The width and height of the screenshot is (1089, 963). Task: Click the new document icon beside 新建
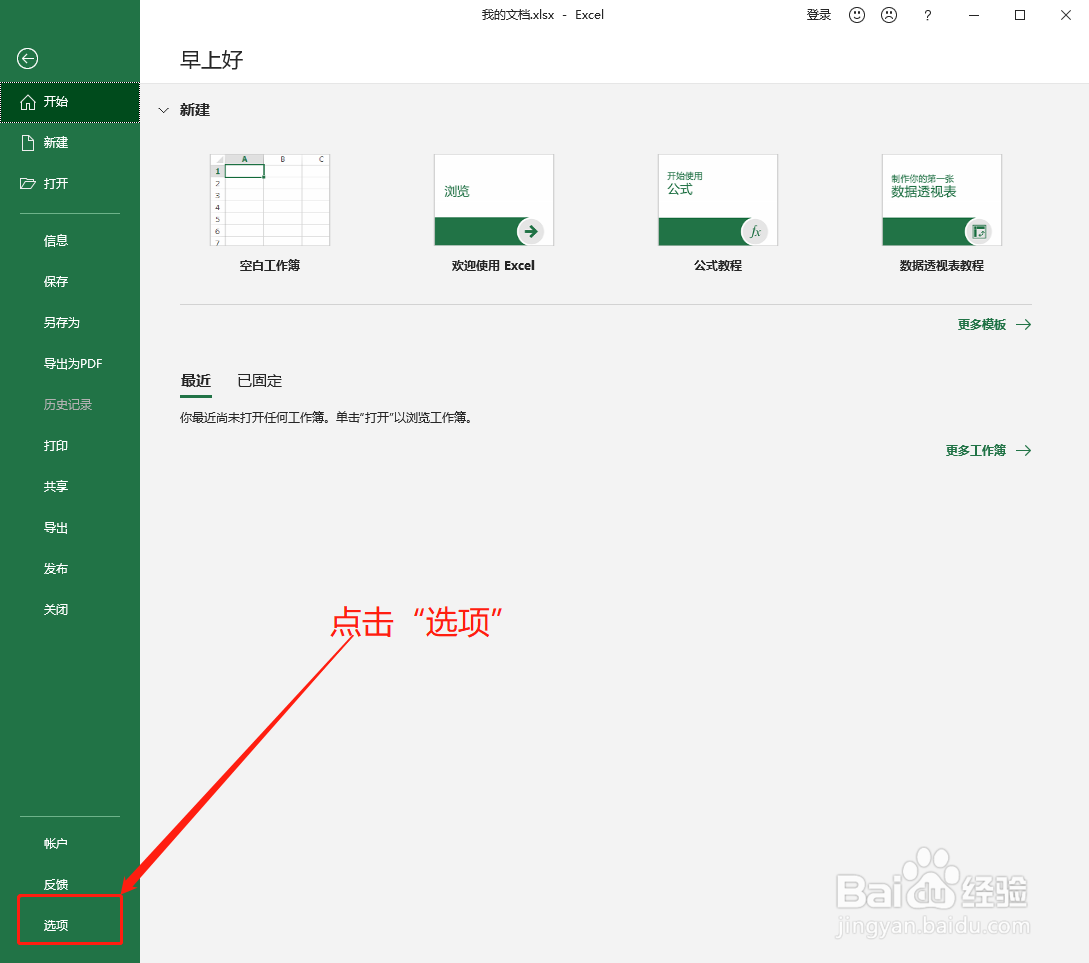pyautogui.click(x=28, y=143)
